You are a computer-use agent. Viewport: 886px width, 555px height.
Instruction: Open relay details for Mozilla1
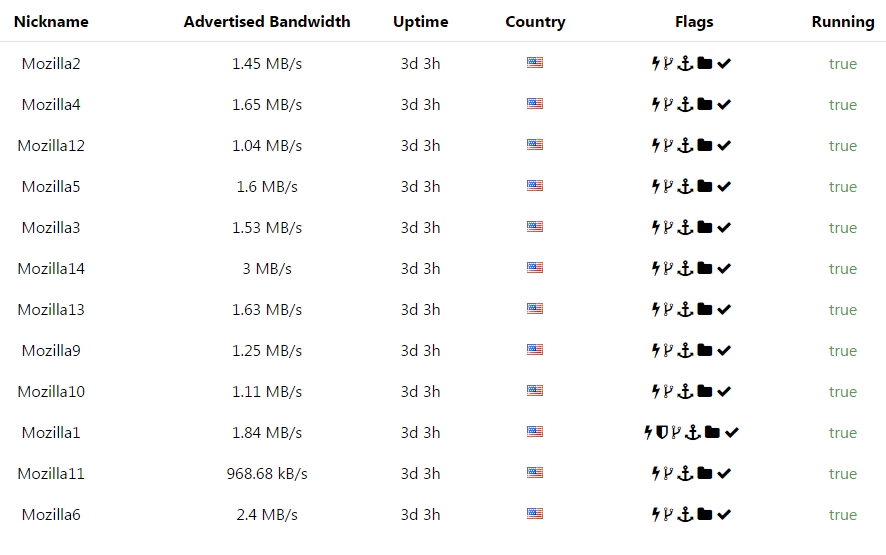tap(51, 432)
